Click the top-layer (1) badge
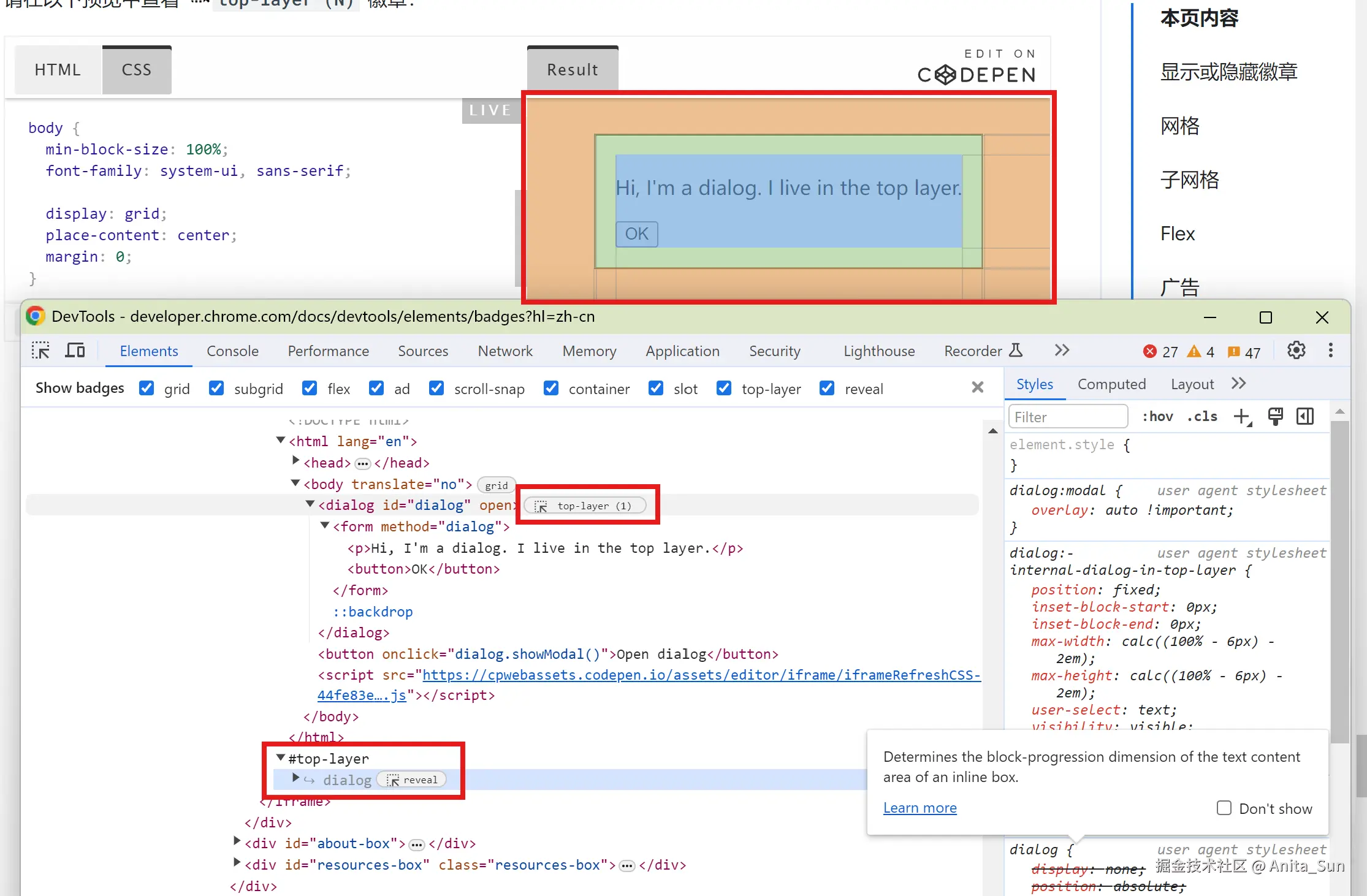The width and height of the screenshot is (1367, 896). [585, 506]
